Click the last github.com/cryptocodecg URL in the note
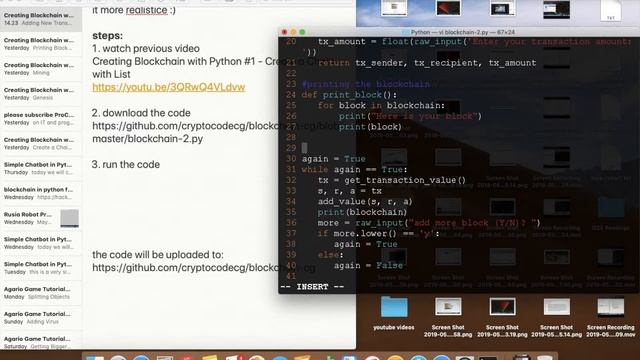 click(x=203, y=268)
